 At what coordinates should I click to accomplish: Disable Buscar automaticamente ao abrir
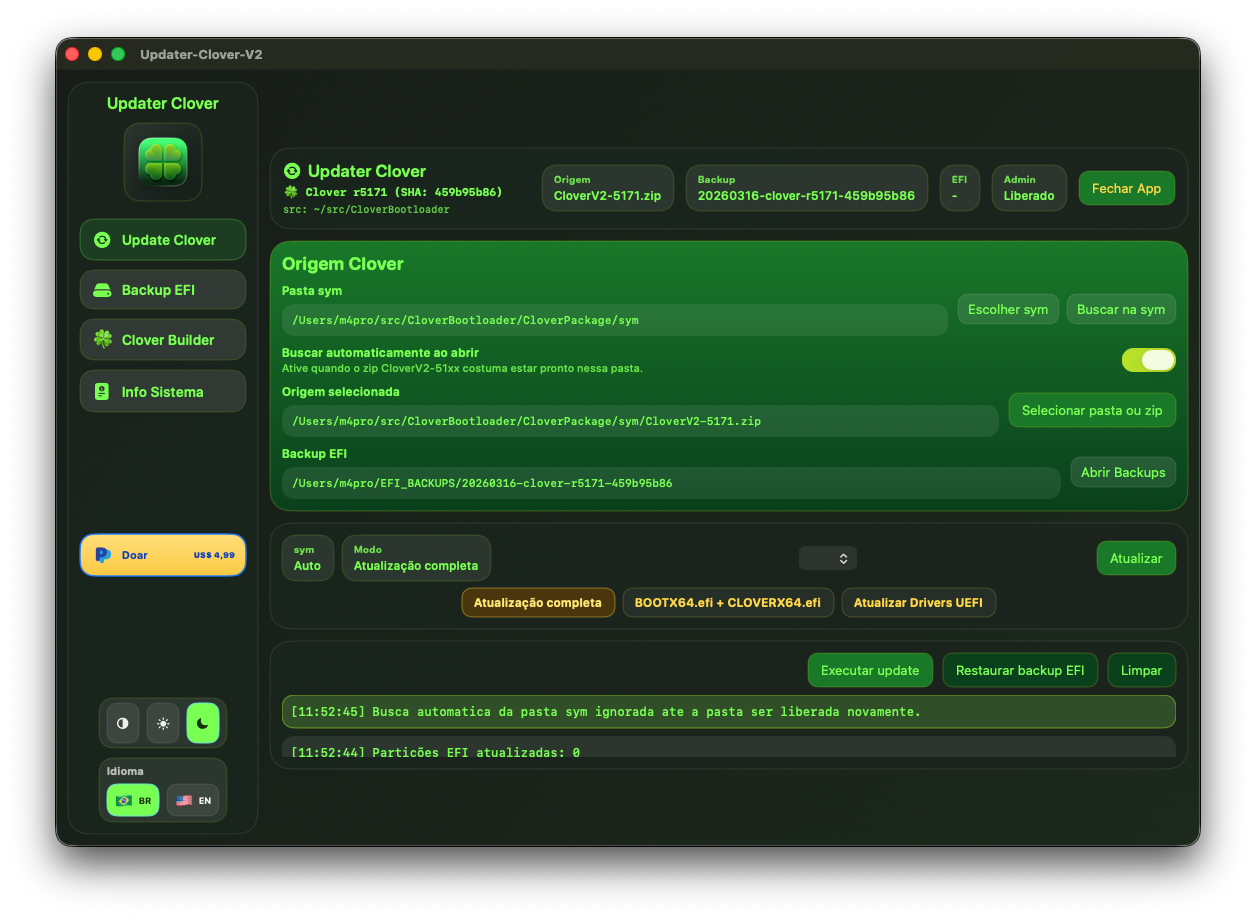pos(1148,360)
